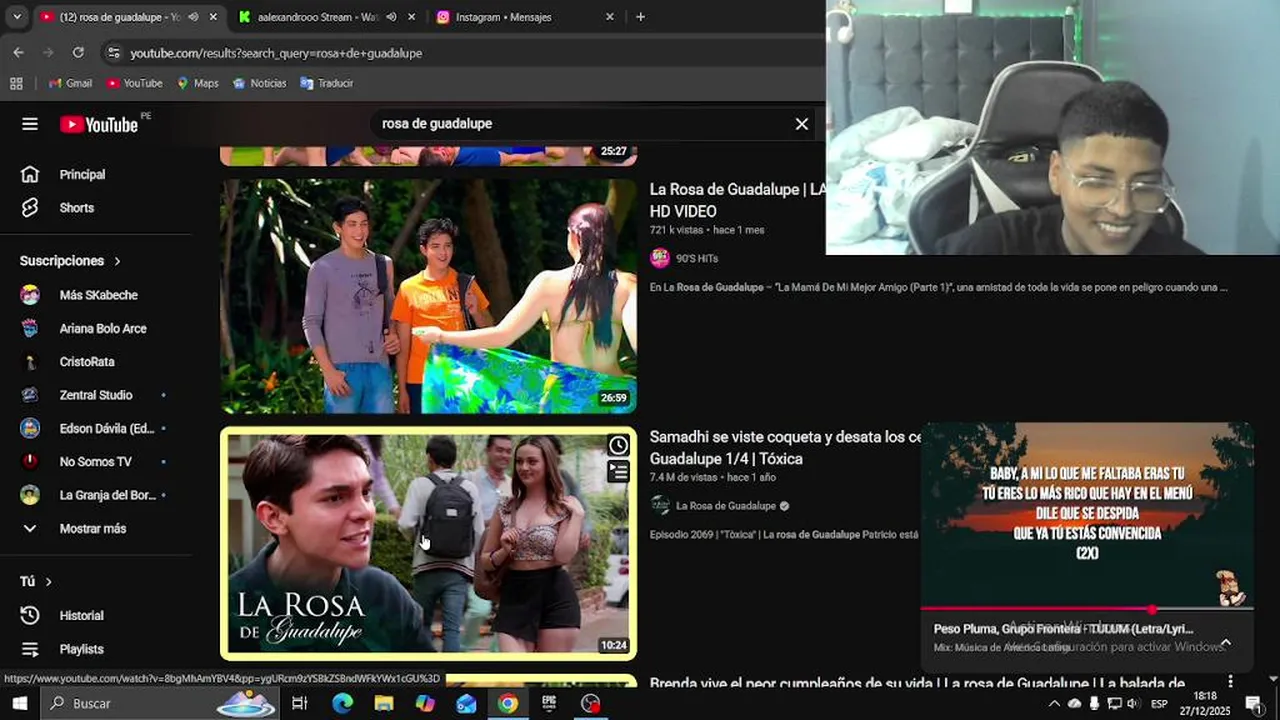Expand the Suscripciones section

(x=70, y=261)
